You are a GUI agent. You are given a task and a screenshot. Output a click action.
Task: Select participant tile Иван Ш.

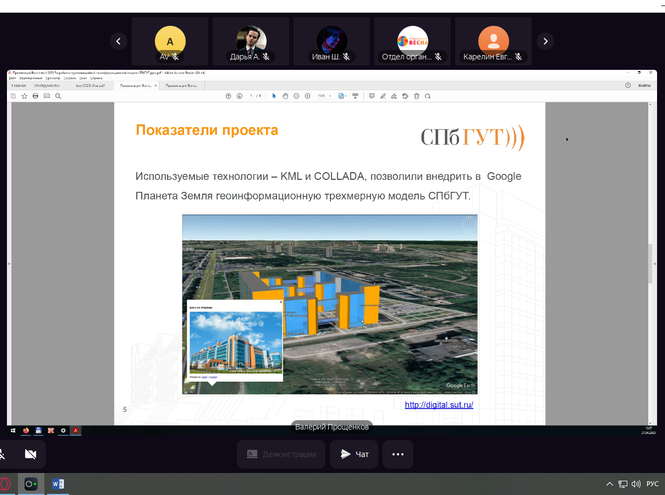point(332,41)
